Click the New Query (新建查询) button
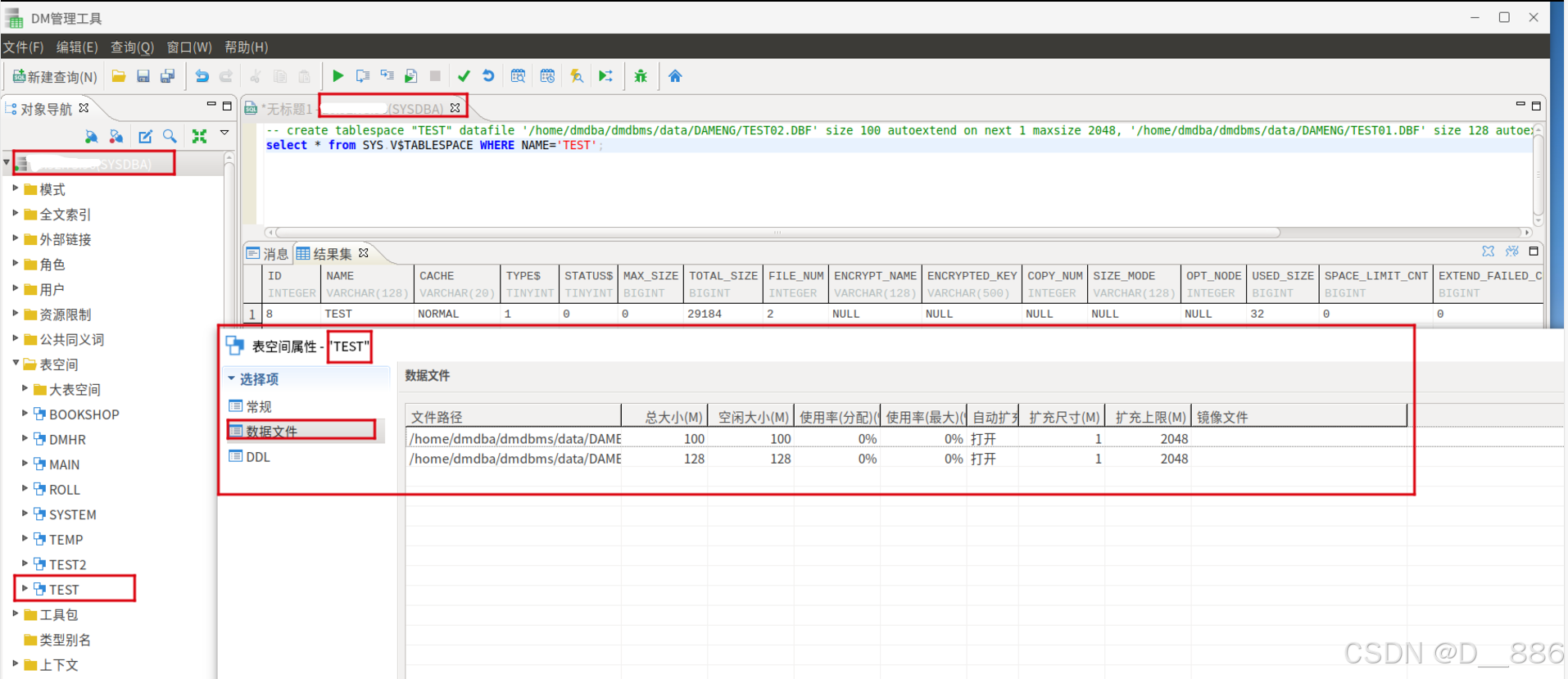Image resolution: width=1568 pixels, height=679 pixels. (x=55, y=76)
